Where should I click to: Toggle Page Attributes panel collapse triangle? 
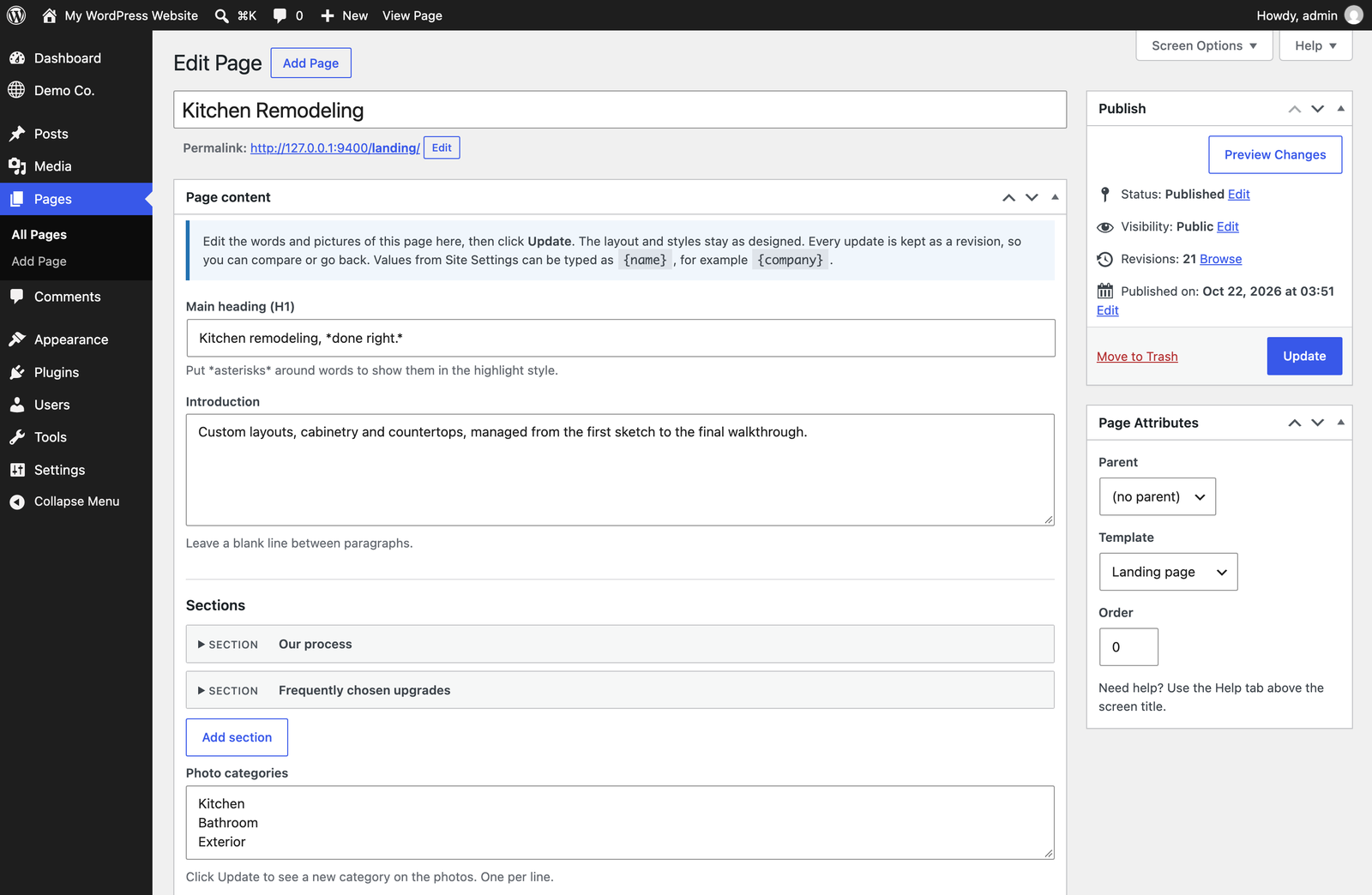(x=1340, y=423)
